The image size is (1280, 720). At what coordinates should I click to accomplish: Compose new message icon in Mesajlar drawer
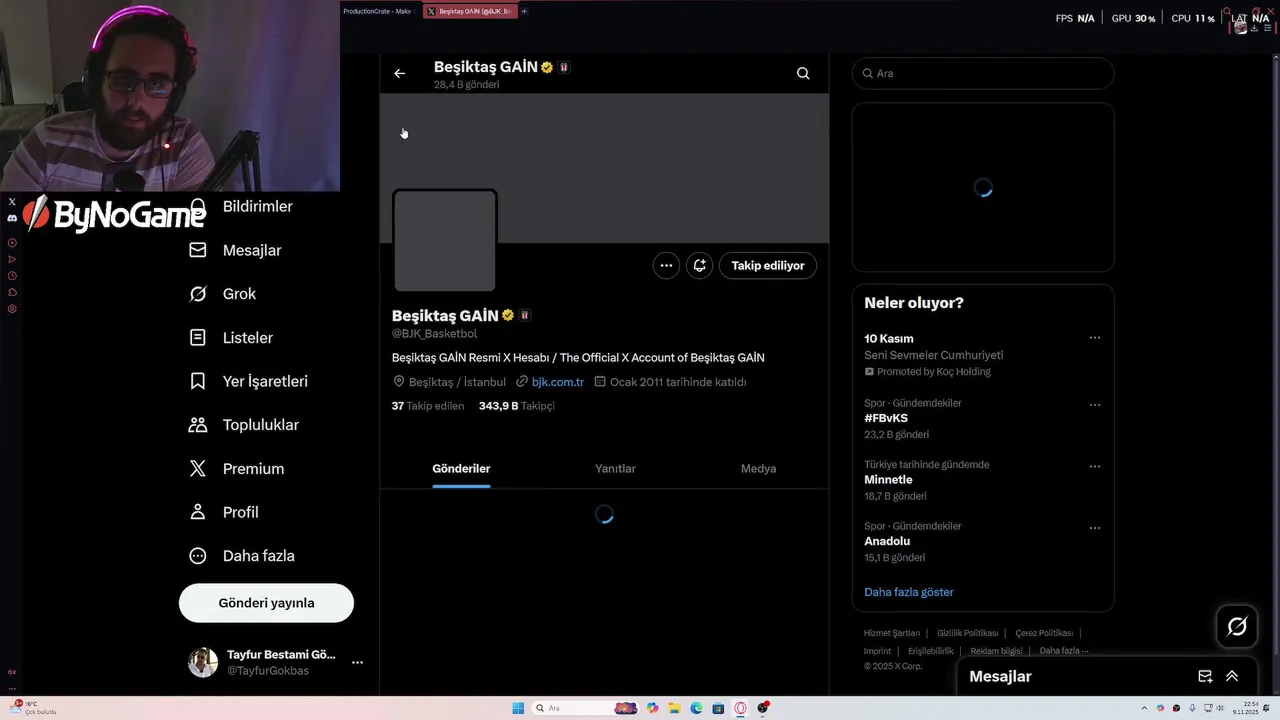pyautogui.click(x=1205, y=677)
